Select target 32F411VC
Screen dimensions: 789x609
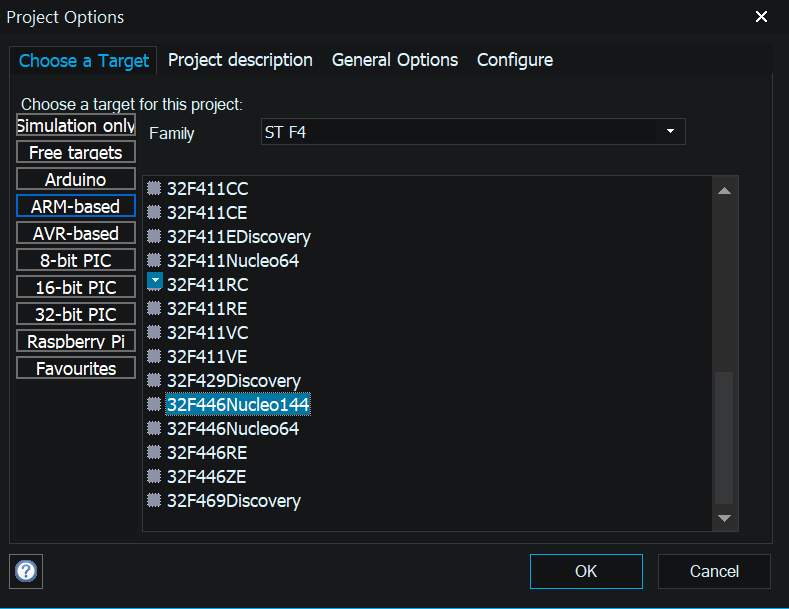click(208, 333)
